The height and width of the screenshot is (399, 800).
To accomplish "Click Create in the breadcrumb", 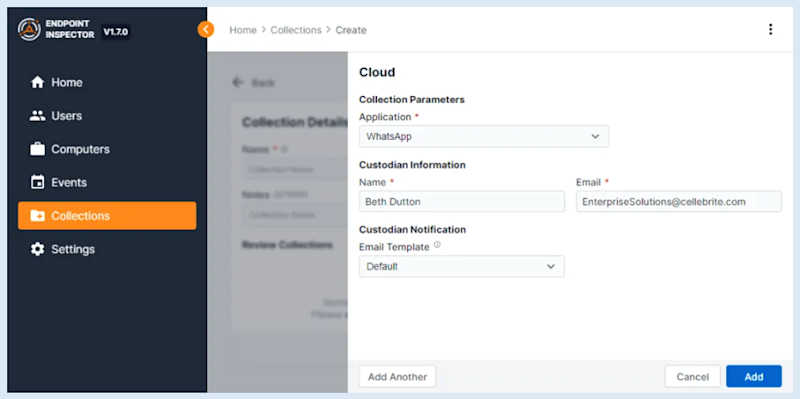I will [351, 30].
